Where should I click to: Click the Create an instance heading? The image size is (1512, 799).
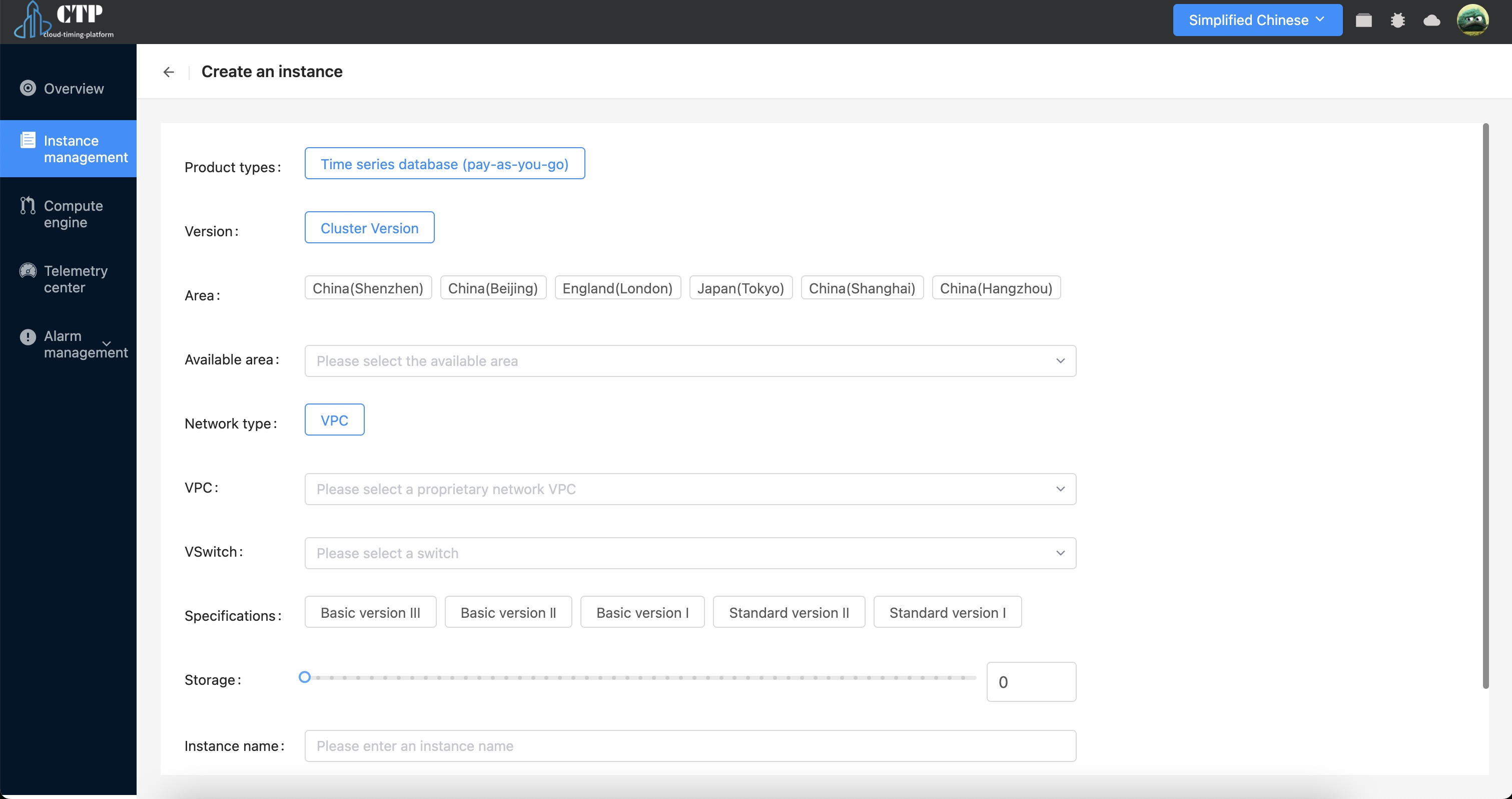pos(272,72)
